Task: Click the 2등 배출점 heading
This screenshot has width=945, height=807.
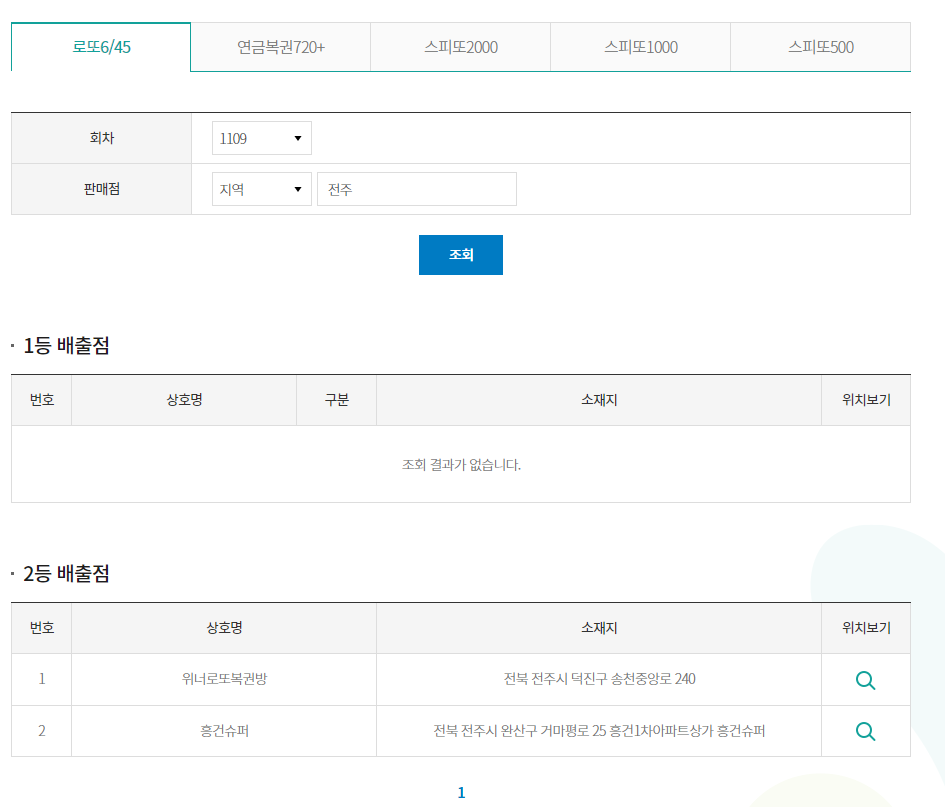Action: pos(66,573)
